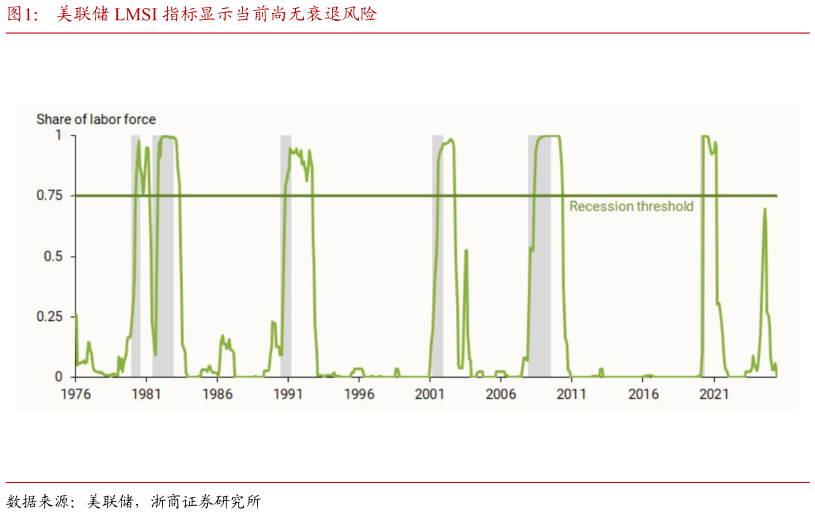Screen dimensions: 815x515
Task: Click the gray recession bar near 2001
Action: point(437,300)
